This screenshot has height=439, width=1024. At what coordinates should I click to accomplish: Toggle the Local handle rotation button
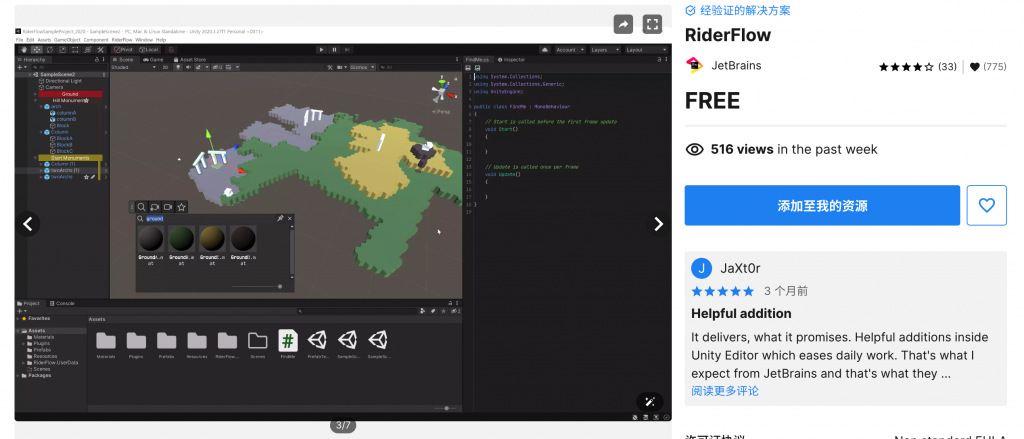click(x=149, y=50)
